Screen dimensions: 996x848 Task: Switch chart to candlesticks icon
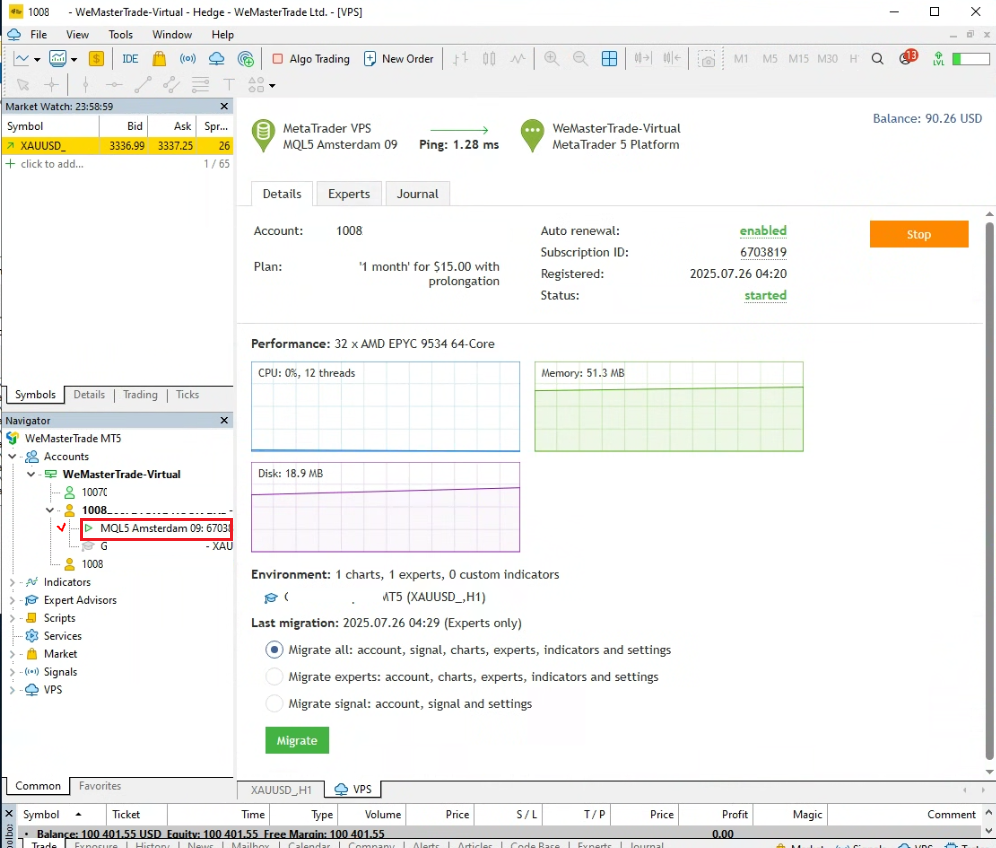point(488,59)
